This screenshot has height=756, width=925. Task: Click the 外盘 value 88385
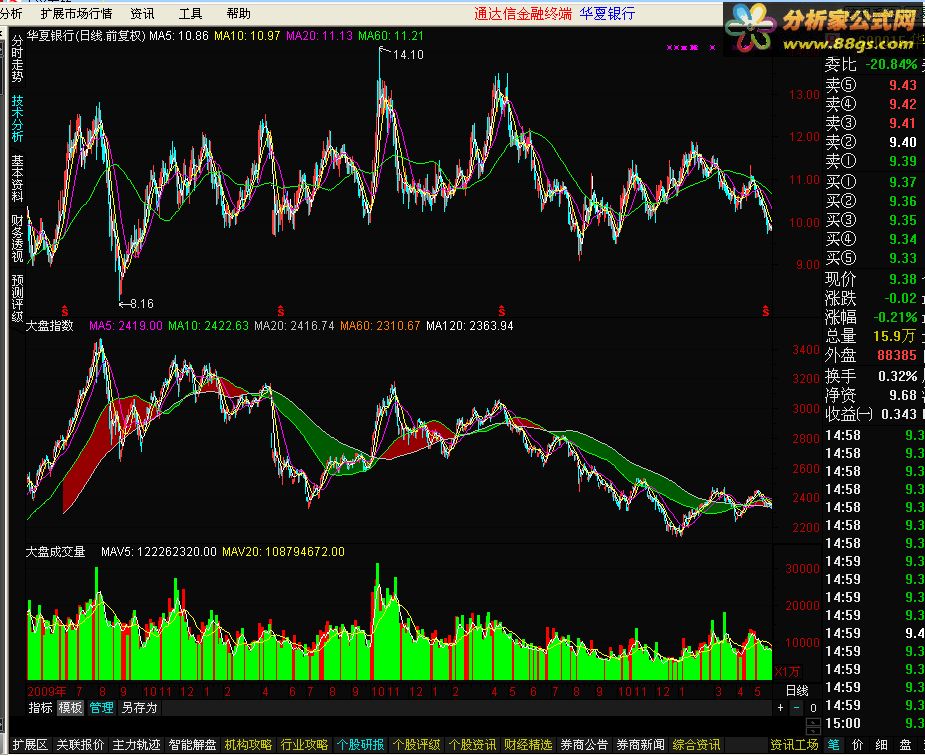(x=897, y=355)
